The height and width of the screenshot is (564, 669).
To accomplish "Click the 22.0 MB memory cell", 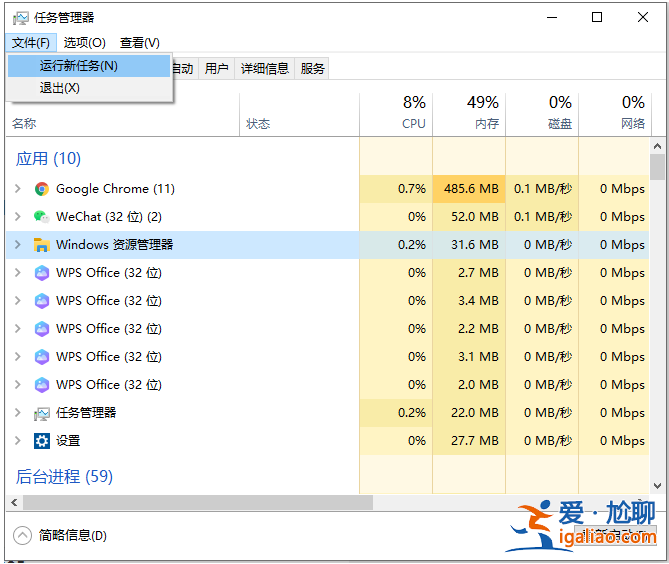I will (469, 413).
